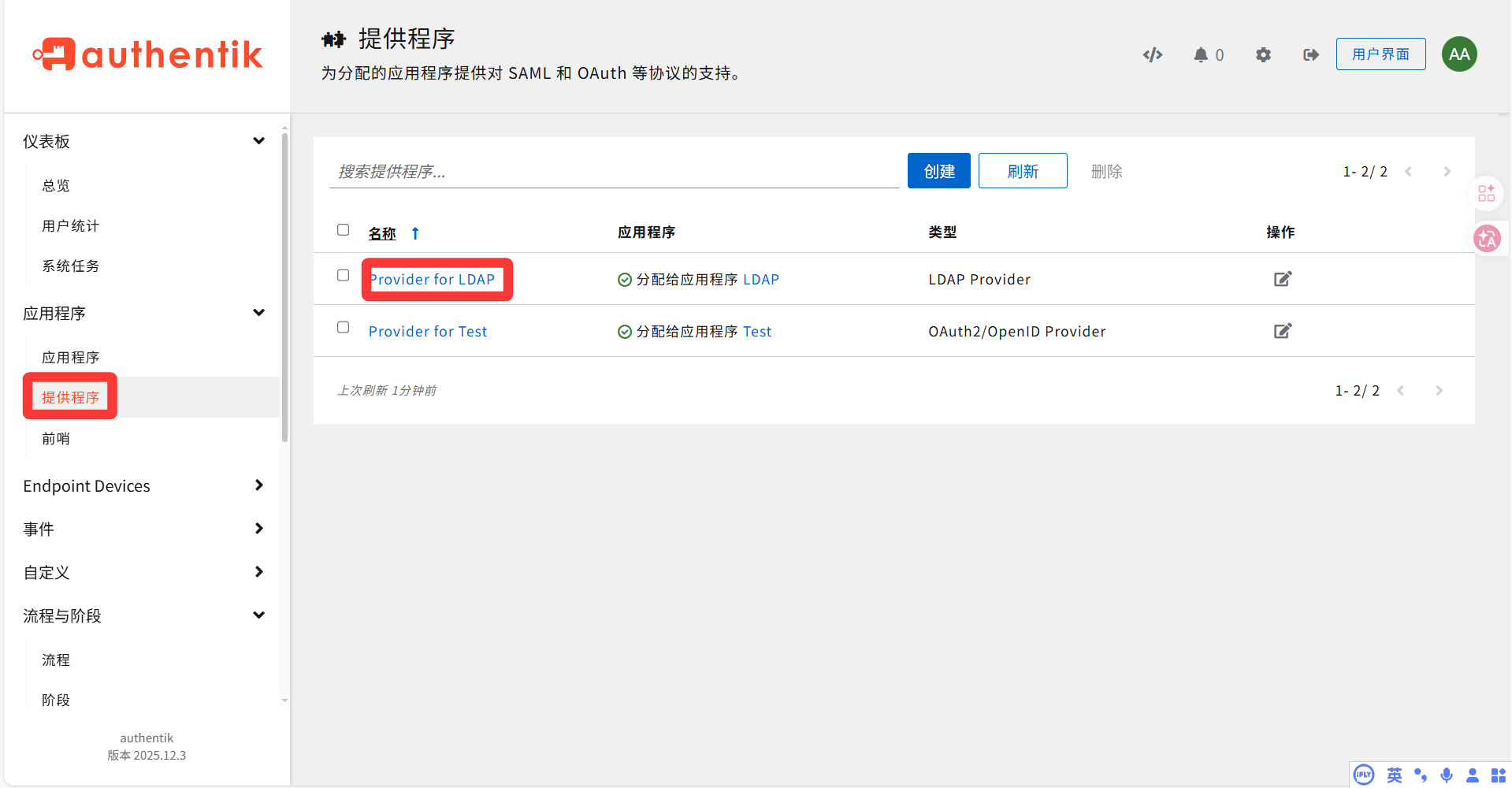Open the API browser code icon

click(x=1152, y=54)
